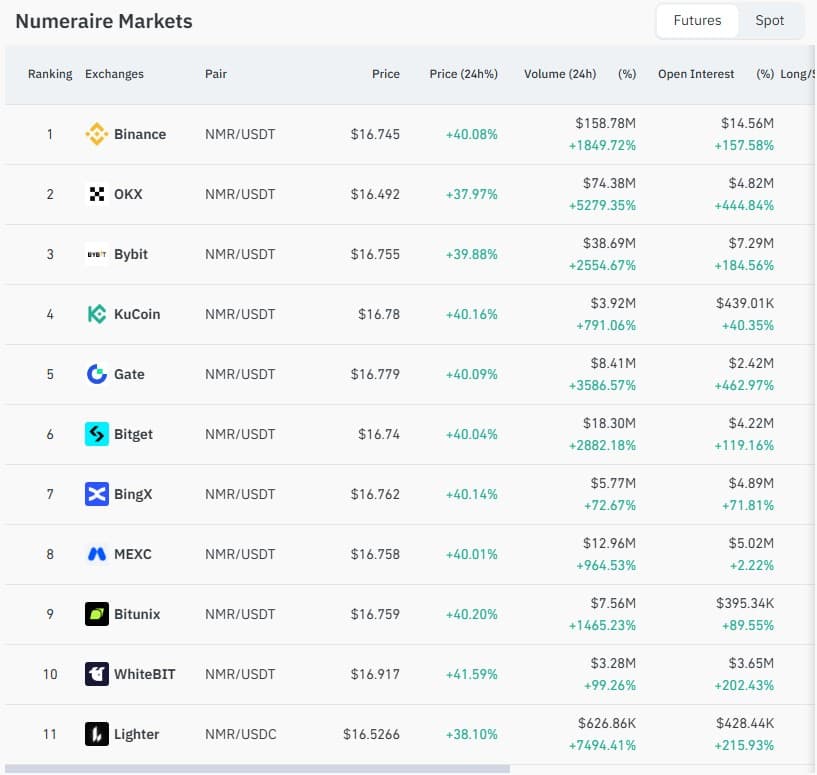Click BingX volume change +72.67%
Viewport: 817px width, 775px height.
[x=610, y=506]
